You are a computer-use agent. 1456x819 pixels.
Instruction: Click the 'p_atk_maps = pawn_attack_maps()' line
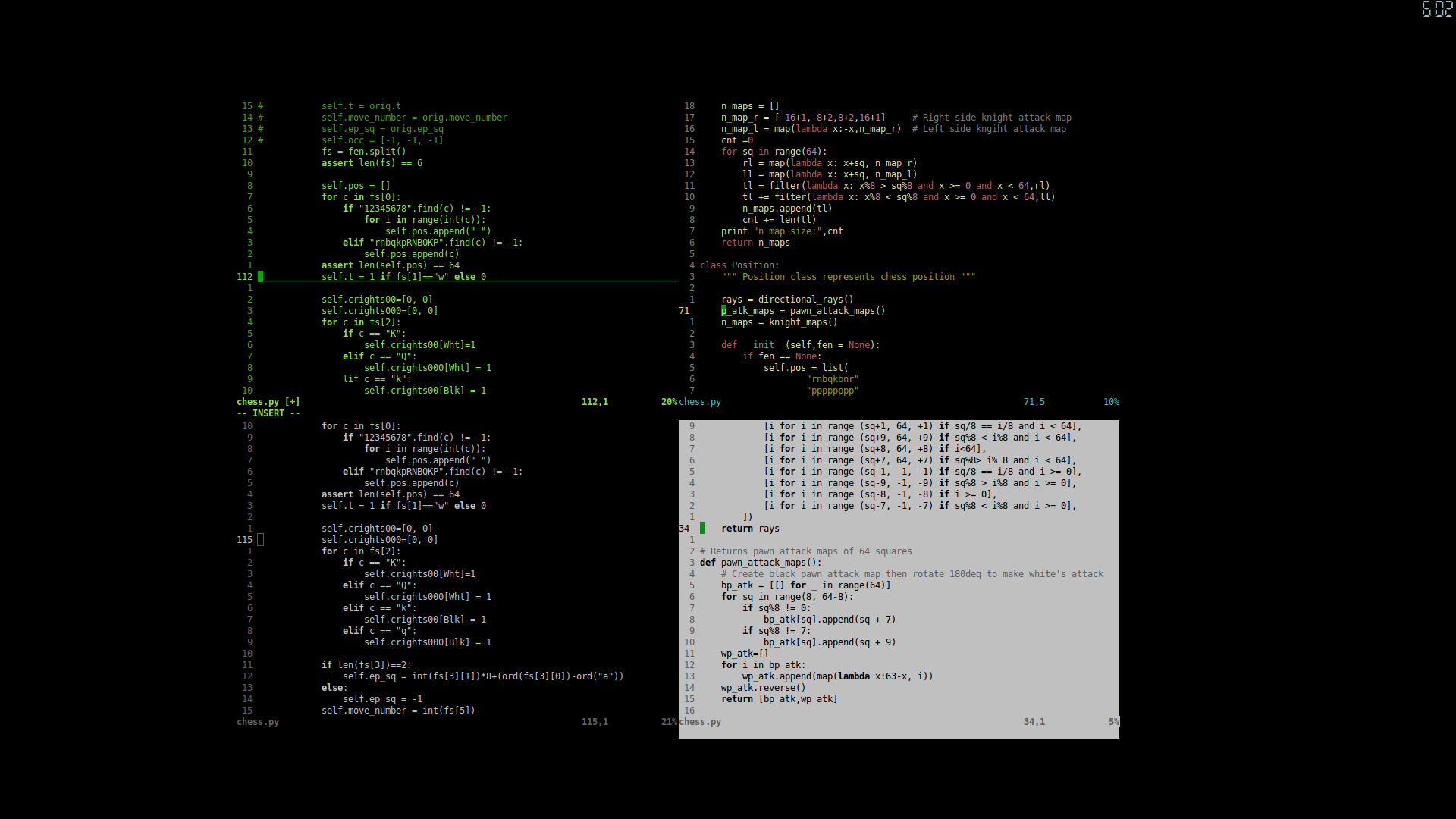(803, 311)
